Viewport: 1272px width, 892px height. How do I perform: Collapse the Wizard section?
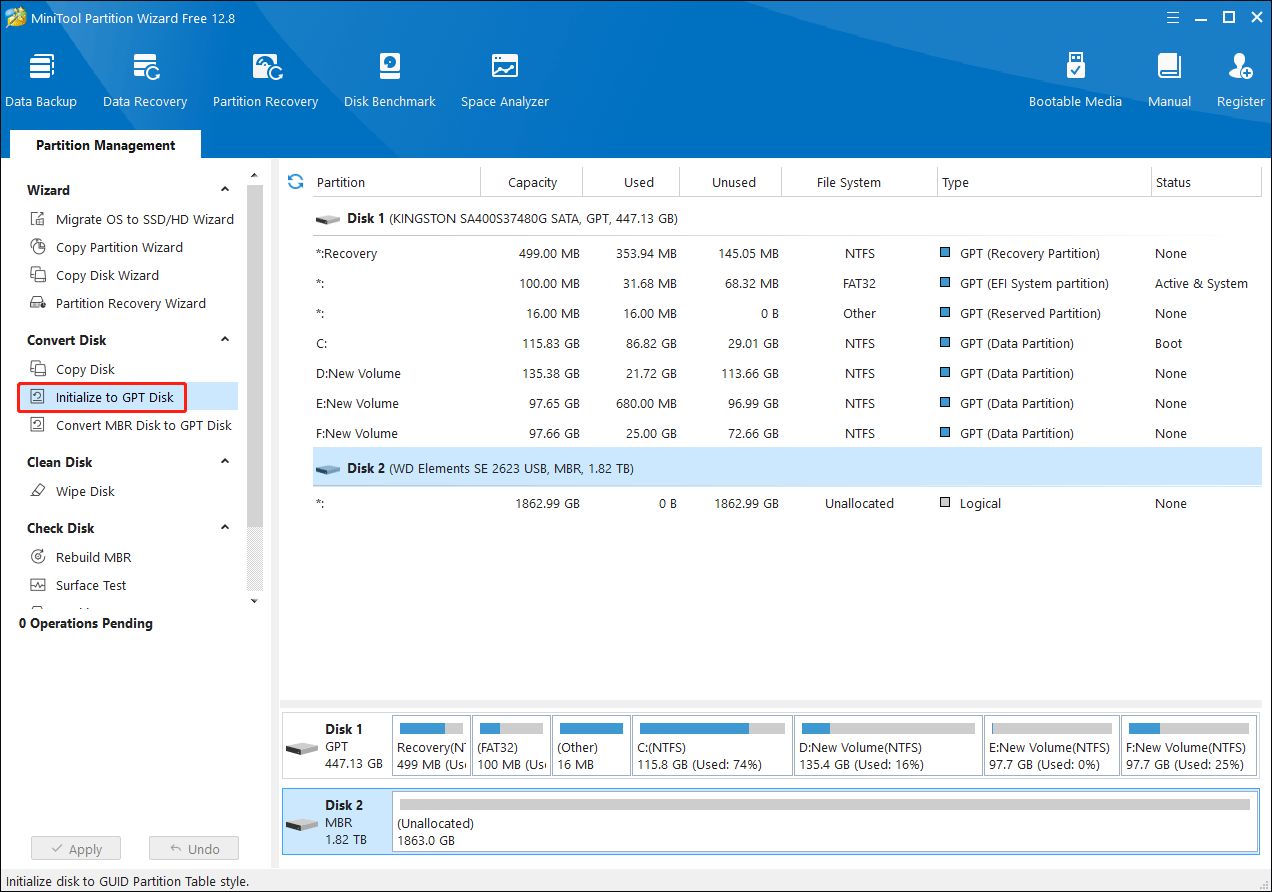(x=225, y=190)
